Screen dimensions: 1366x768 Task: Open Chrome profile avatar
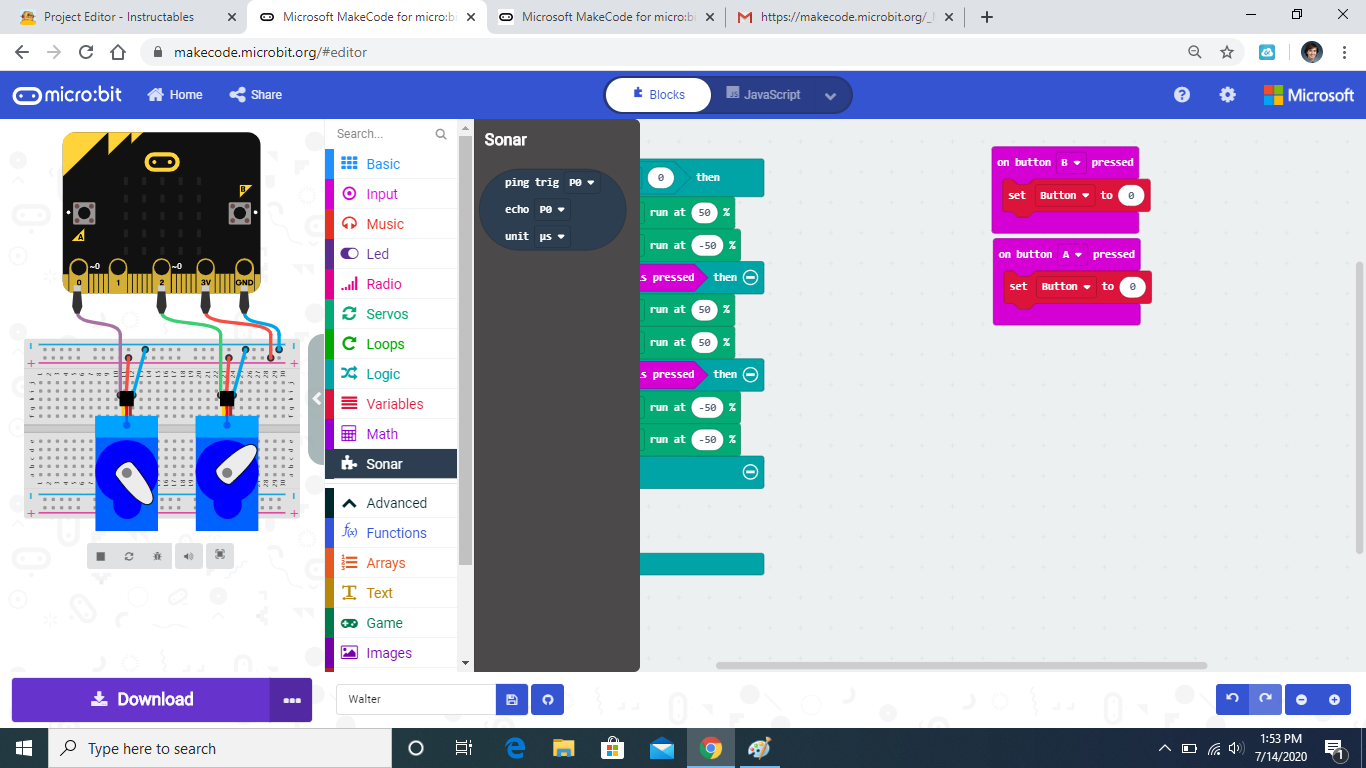1312,52
